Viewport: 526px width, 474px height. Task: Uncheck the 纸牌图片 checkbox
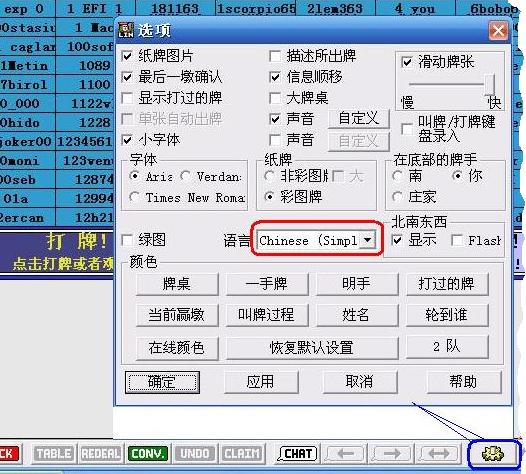[x=127, y=56]
